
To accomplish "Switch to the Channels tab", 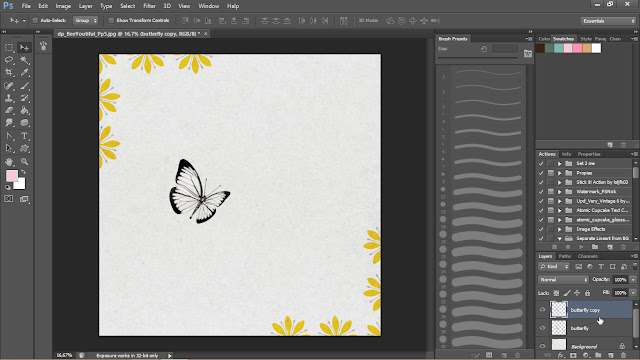I will (x=588, y=256).
